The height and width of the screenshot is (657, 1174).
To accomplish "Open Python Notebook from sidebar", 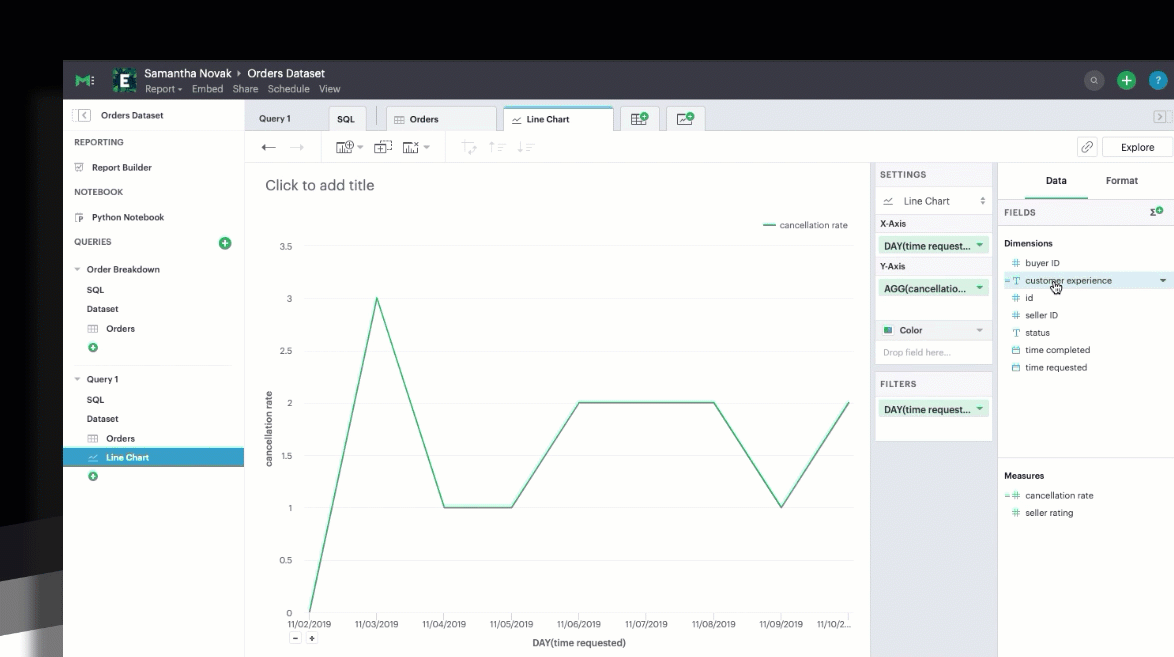I will 127,217.
